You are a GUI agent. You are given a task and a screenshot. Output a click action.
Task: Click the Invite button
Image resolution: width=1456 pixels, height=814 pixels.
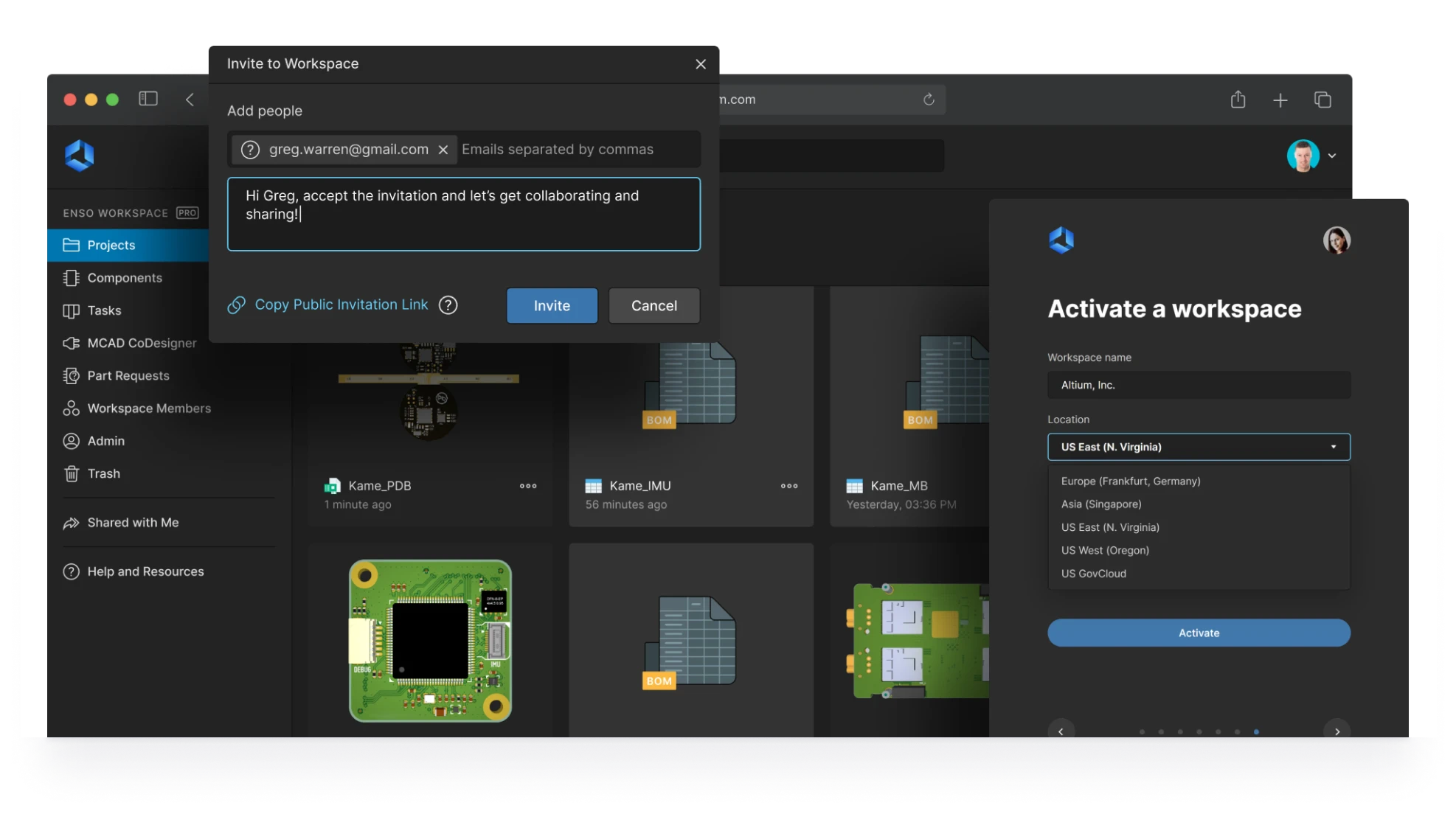coord(552,305)
